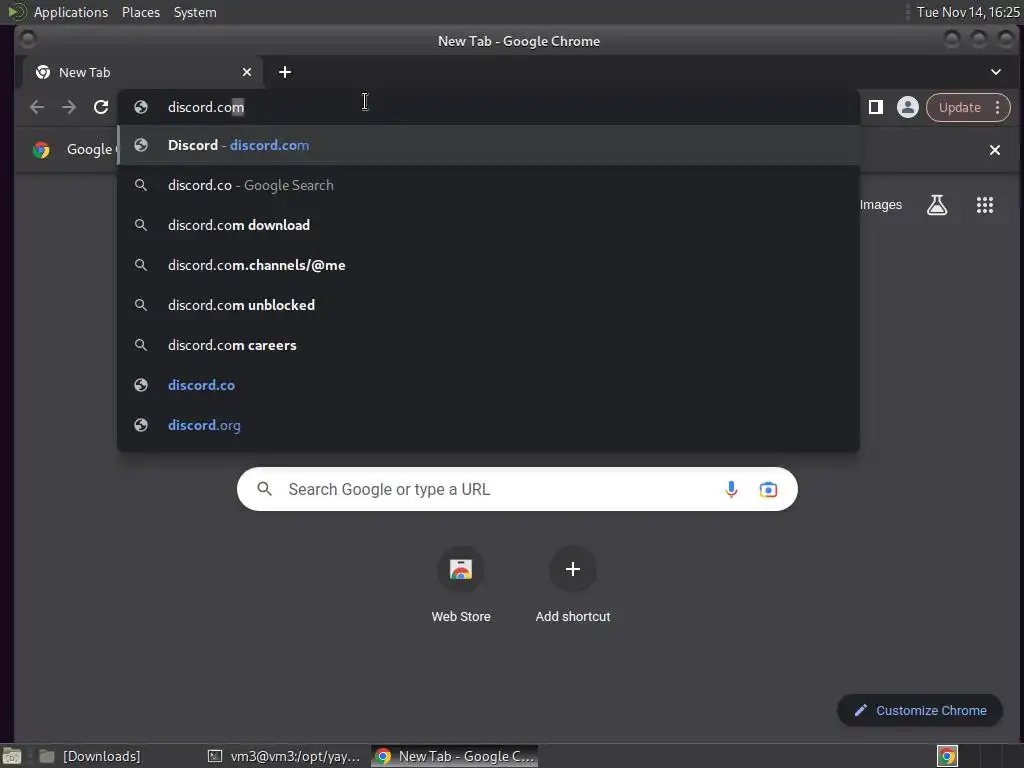1024x768 pixels.
Task: Click the Google search box
Action: click(517, 489)
